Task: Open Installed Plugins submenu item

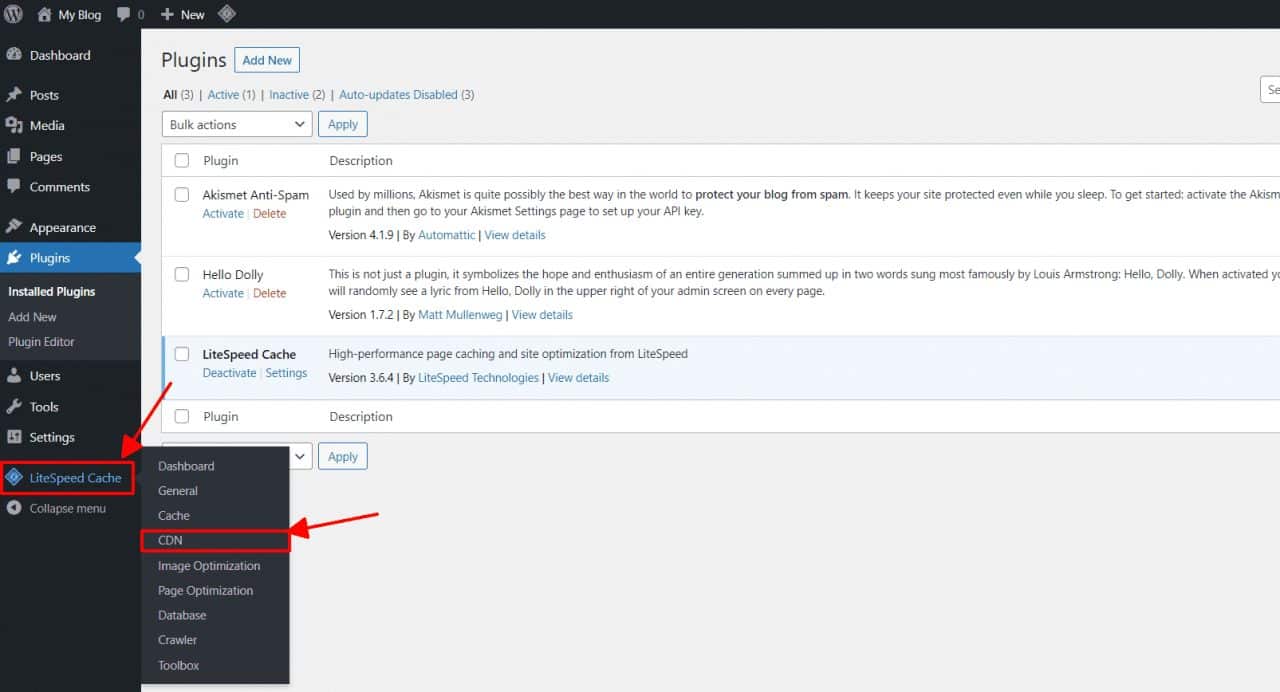Action: coord(52,292)
